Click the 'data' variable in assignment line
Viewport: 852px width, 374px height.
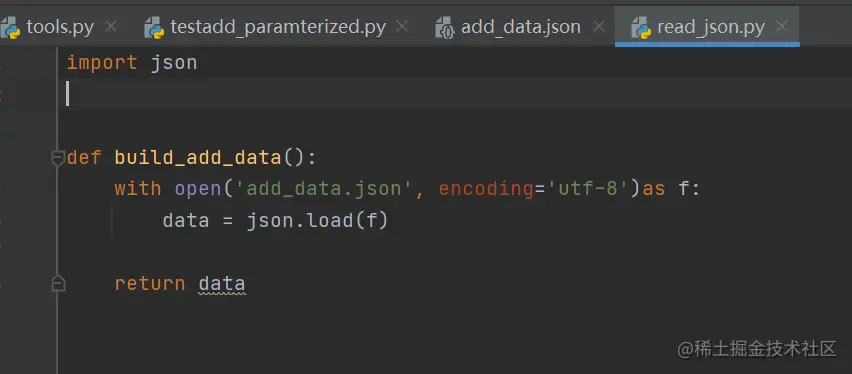tap(186, 221)
